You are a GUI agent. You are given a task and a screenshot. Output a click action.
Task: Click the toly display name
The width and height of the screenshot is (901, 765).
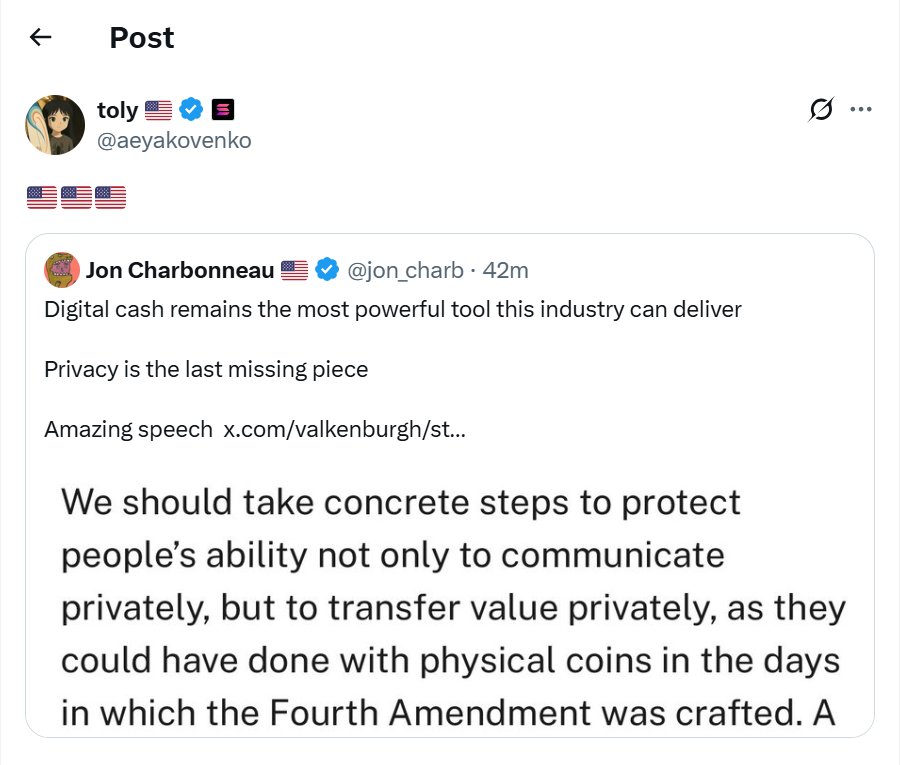117,110
